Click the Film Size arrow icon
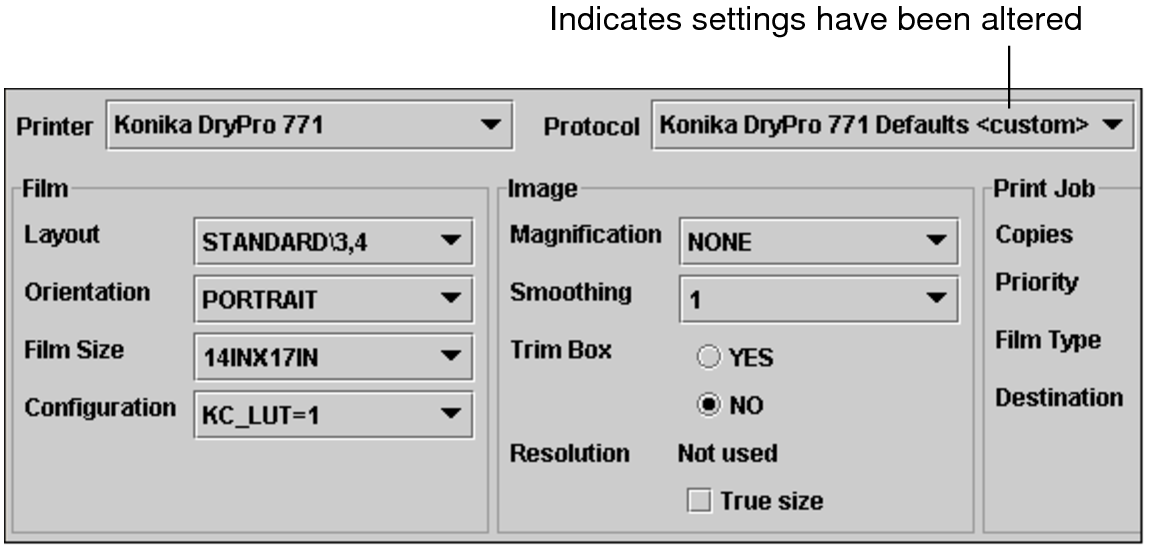Screen dimensions: 1171x550 point(450,355)
